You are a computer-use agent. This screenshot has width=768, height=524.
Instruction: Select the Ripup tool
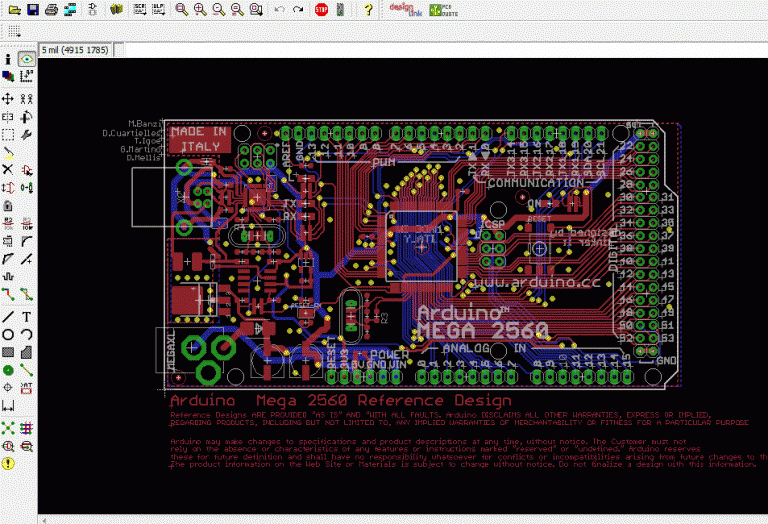pyautogui.click(x=26, y=294)
